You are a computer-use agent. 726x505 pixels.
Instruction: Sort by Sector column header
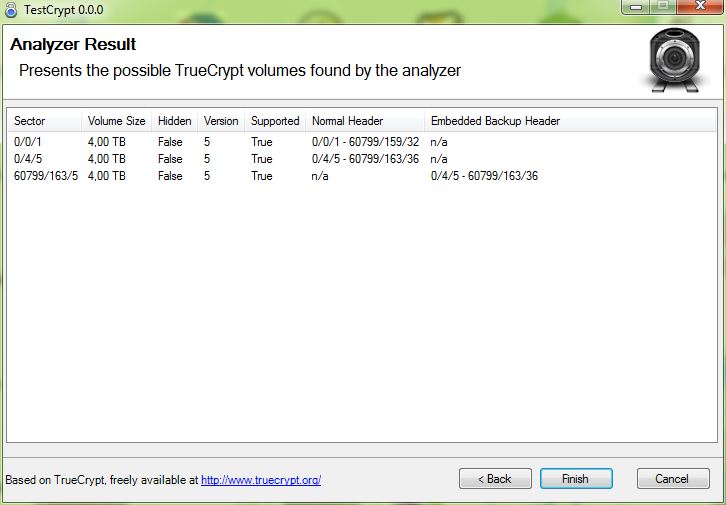click(44, 121)
